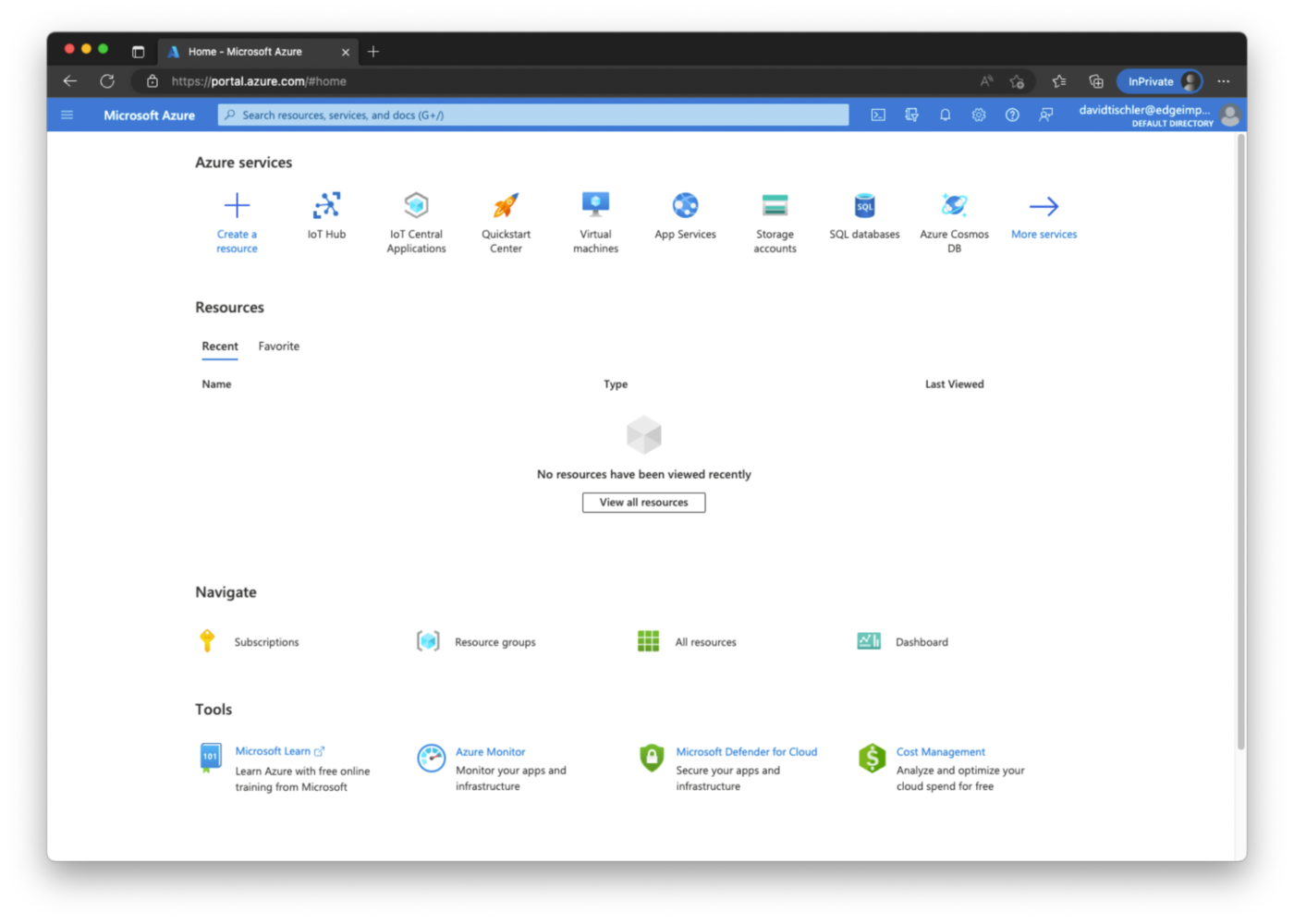Open the notifications bell
The height and width of the screenshot is (924, 1294).
pos(945,115)
